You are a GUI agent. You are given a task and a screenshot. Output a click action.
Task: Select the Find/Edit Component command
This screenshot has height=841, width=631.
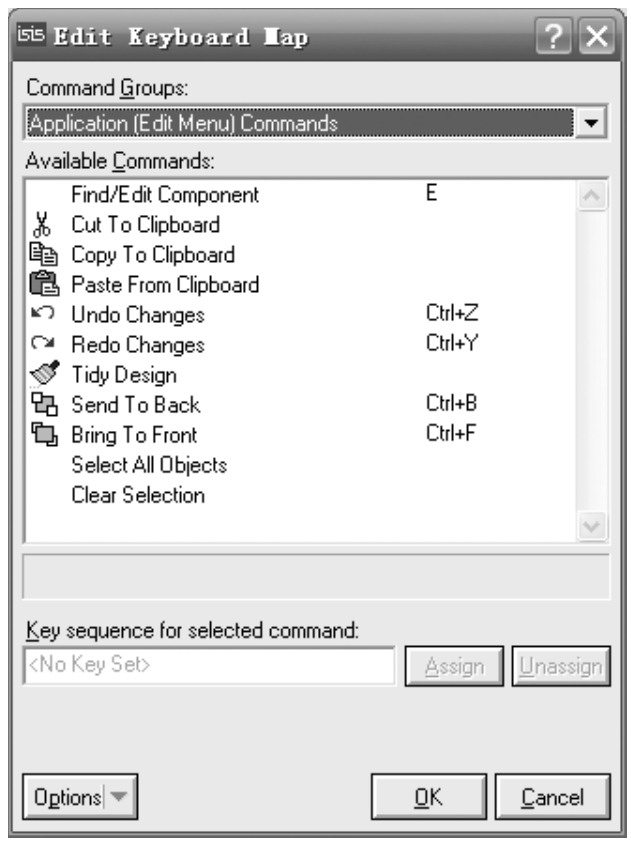pyautogui.click(x=165, y=194)
